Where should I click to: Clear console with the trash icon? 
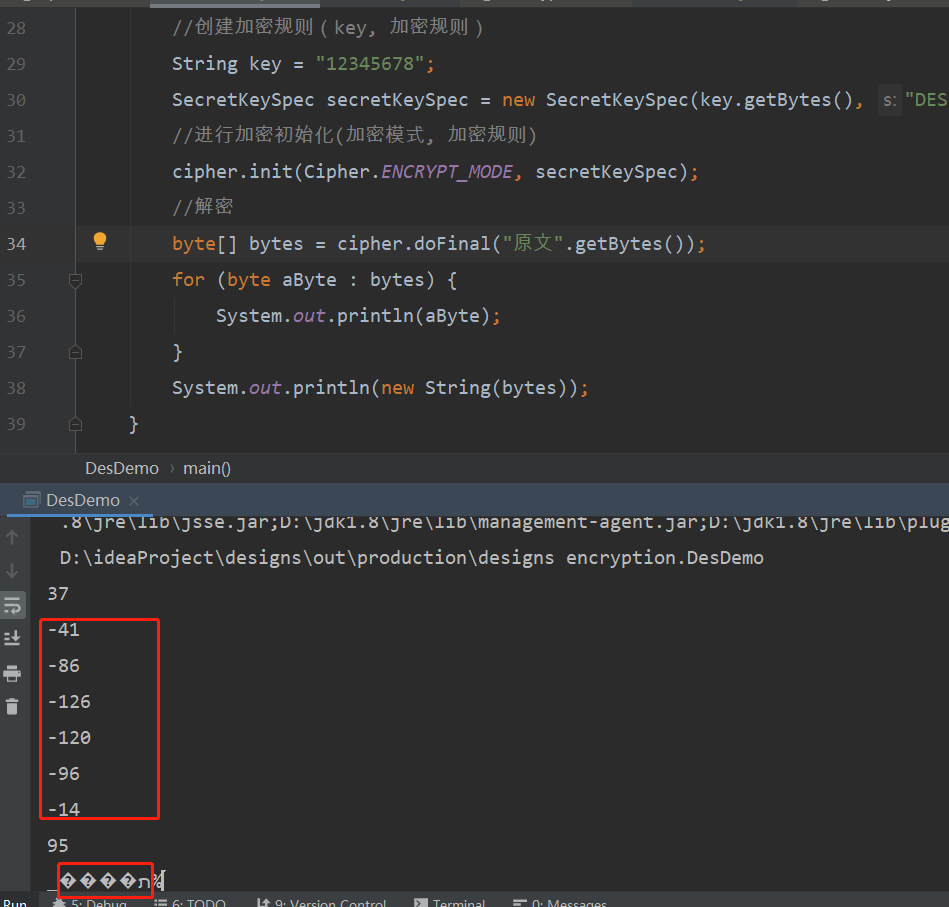(x=12, y=706)
